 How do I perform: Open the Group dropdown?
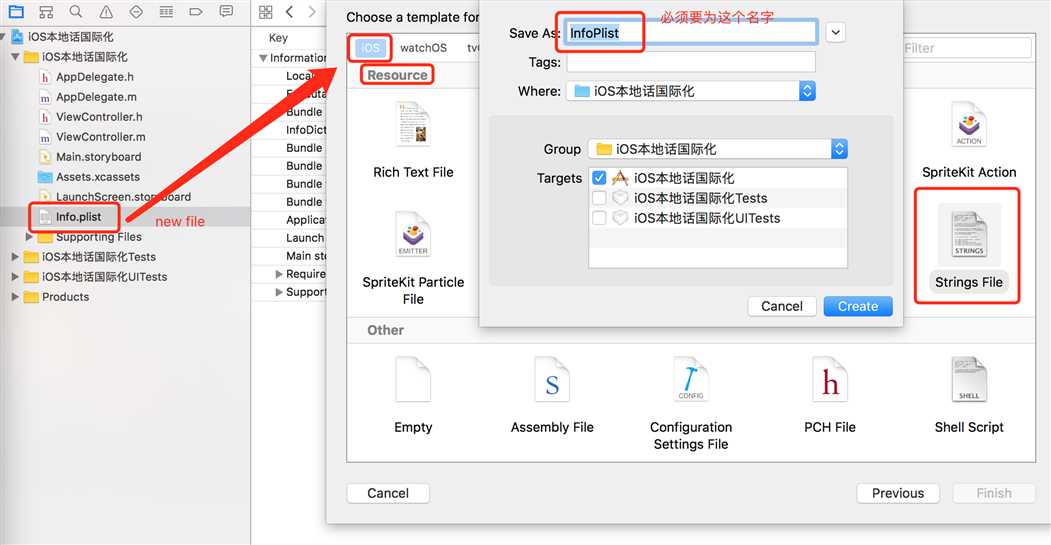click(x=718, y=149)
